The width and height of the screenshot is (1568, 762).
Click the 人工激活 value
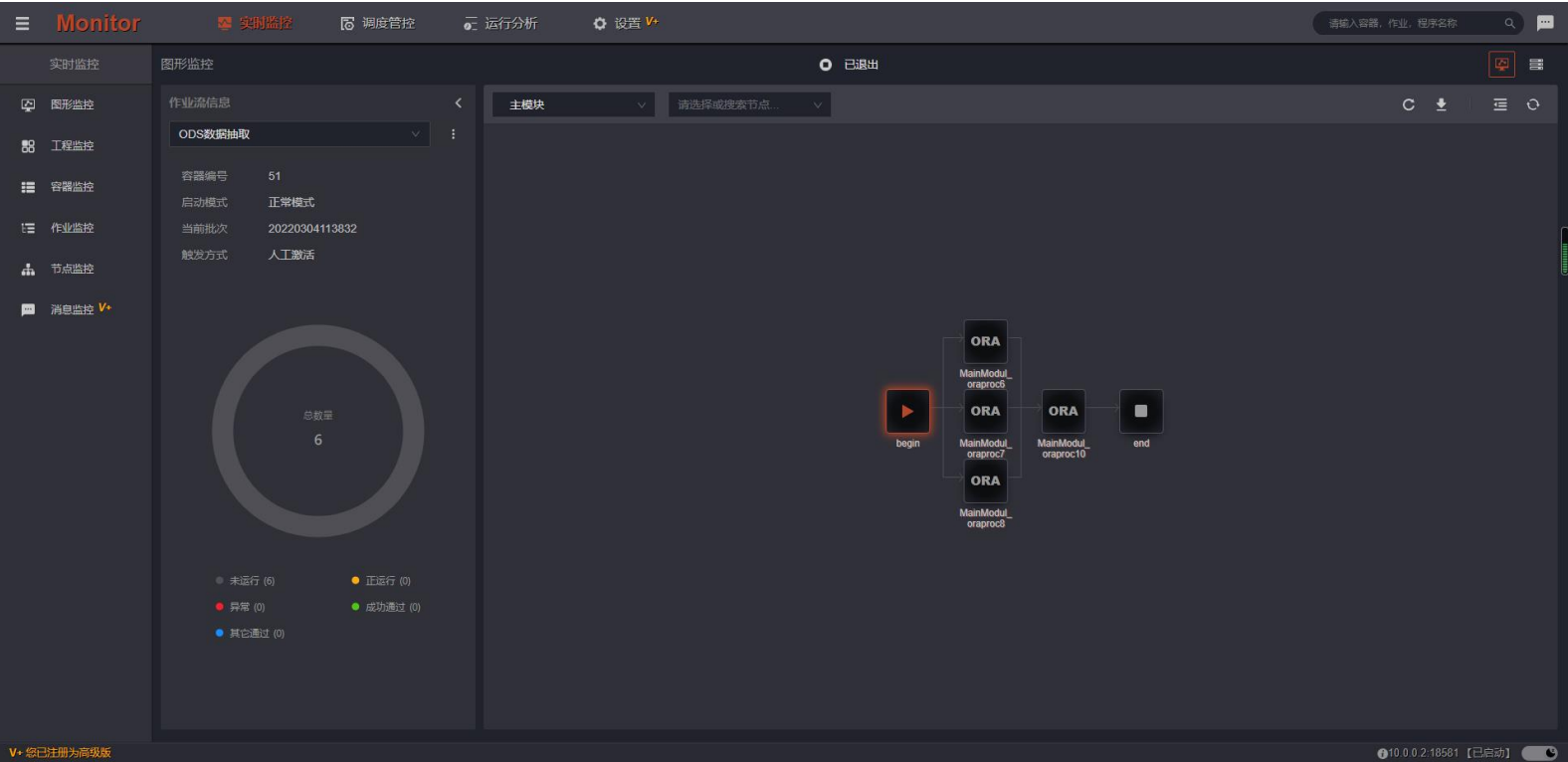(x=292, y=255)
